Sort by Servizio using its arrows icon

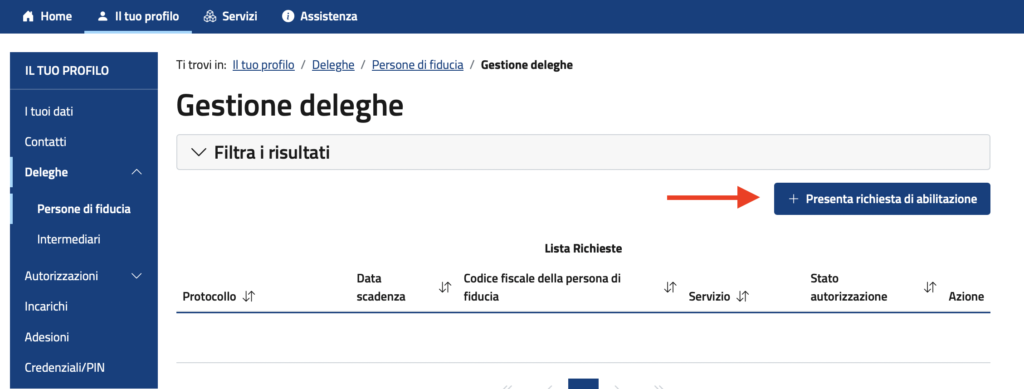point(742,296)
